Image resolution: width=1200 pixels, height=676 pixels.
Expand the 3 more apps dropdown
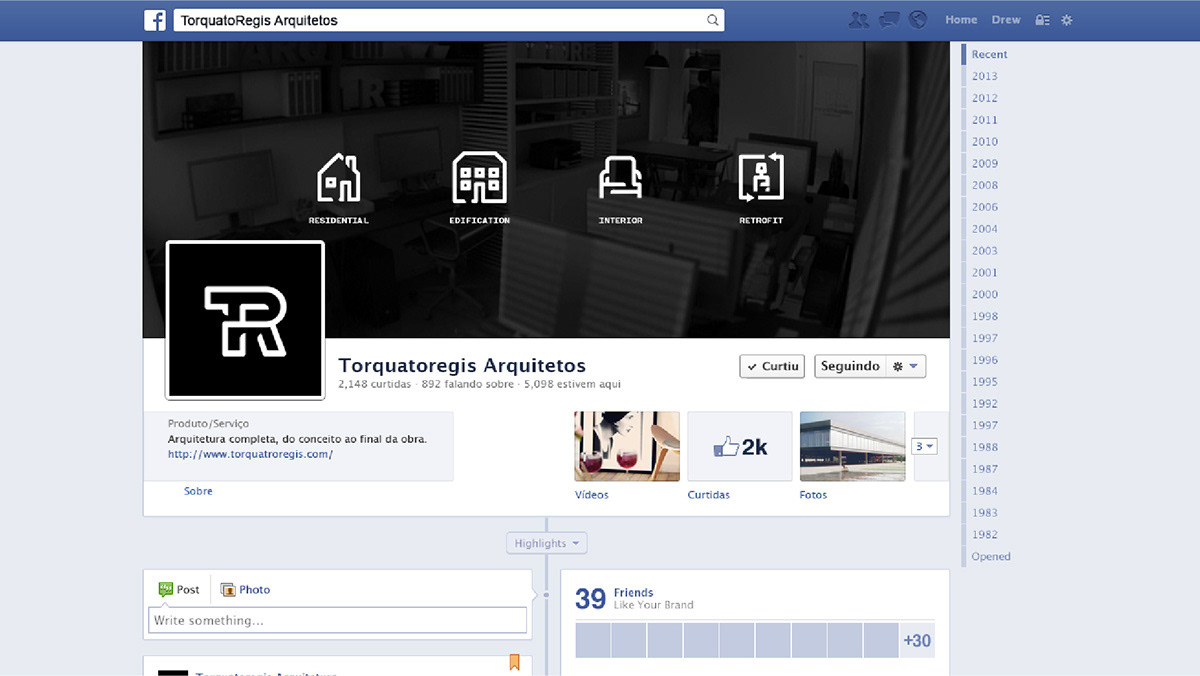point(925,447)
